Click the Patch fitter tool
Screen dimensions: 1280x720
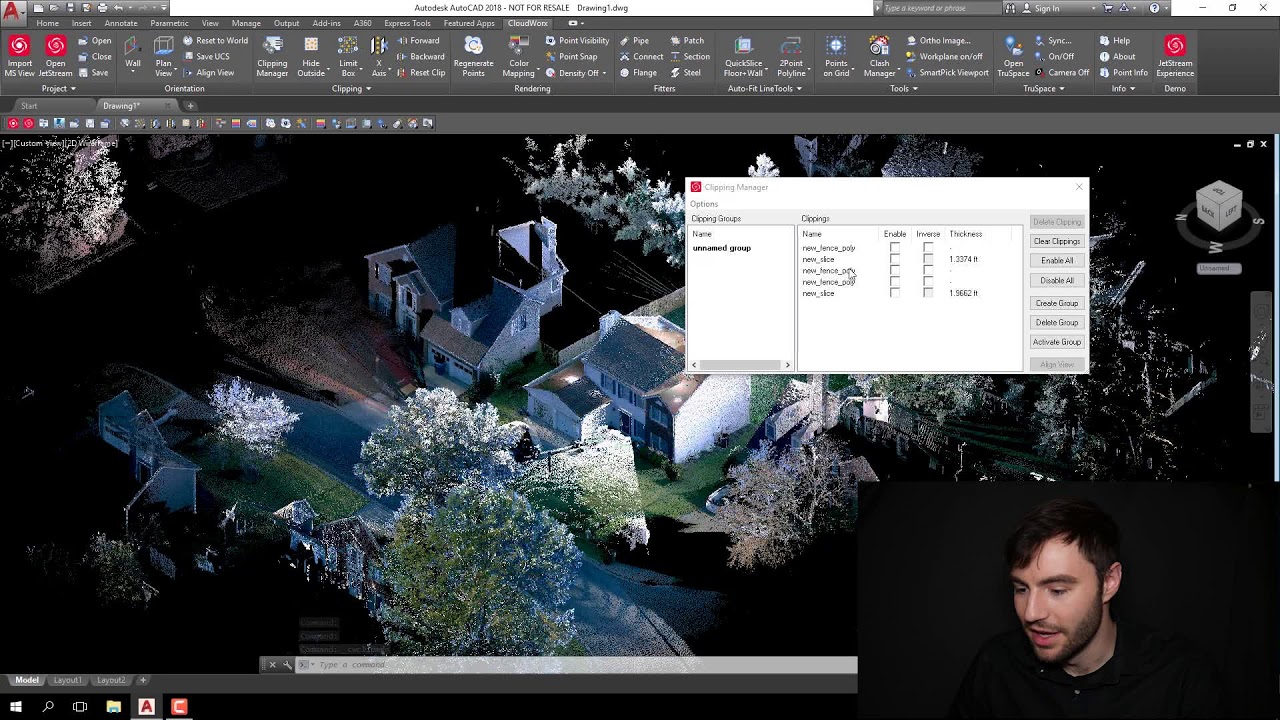[x=687, y=41]
